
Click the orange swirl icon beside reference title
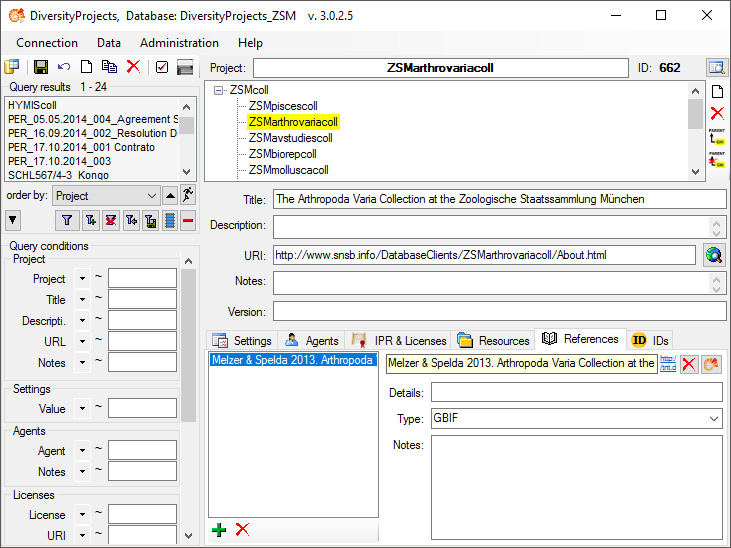coord(711,364)
